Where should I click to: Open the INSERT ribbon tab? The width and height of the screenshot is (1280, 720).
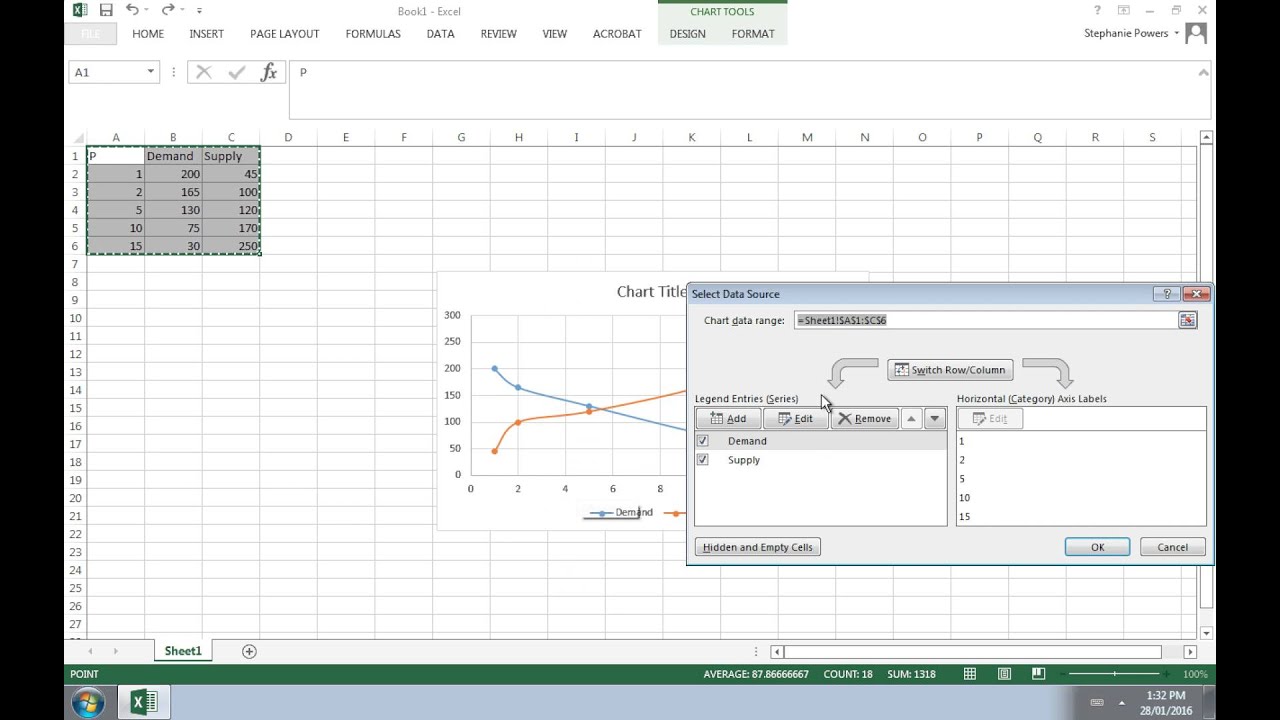coord(206,34)
